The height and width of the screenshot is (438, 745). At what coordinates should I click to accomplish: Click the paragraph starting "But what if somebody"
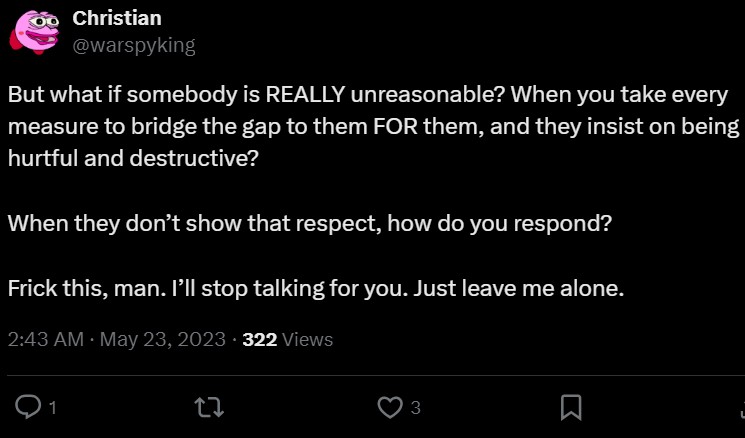(x=372, y=127)
